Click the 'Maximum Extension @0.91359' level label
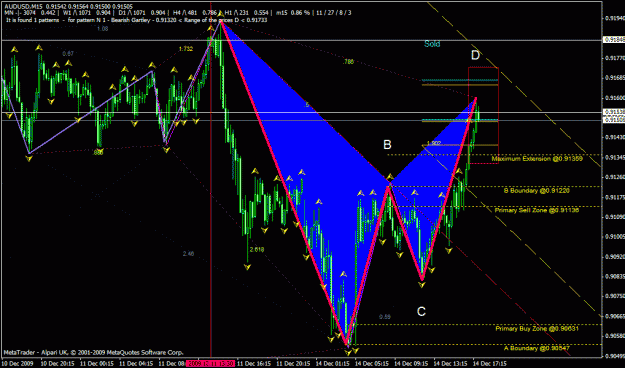Viewport: 625px width, 368px height. 537,159
